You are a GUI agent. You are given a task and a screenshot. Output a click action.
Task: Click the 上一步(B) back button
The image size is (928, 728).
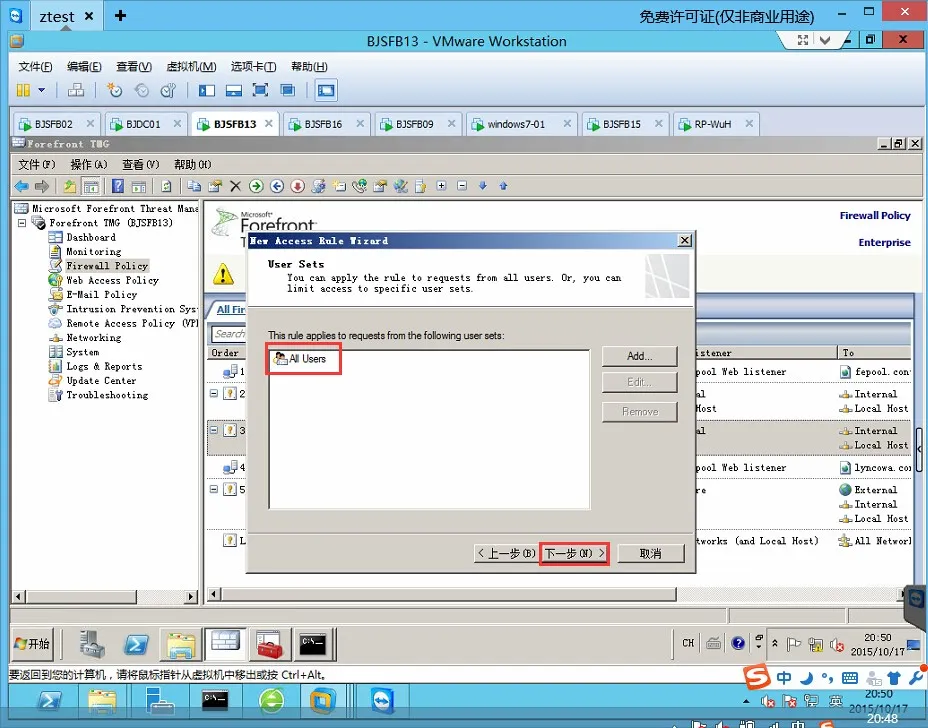click(x=507, y=554)
